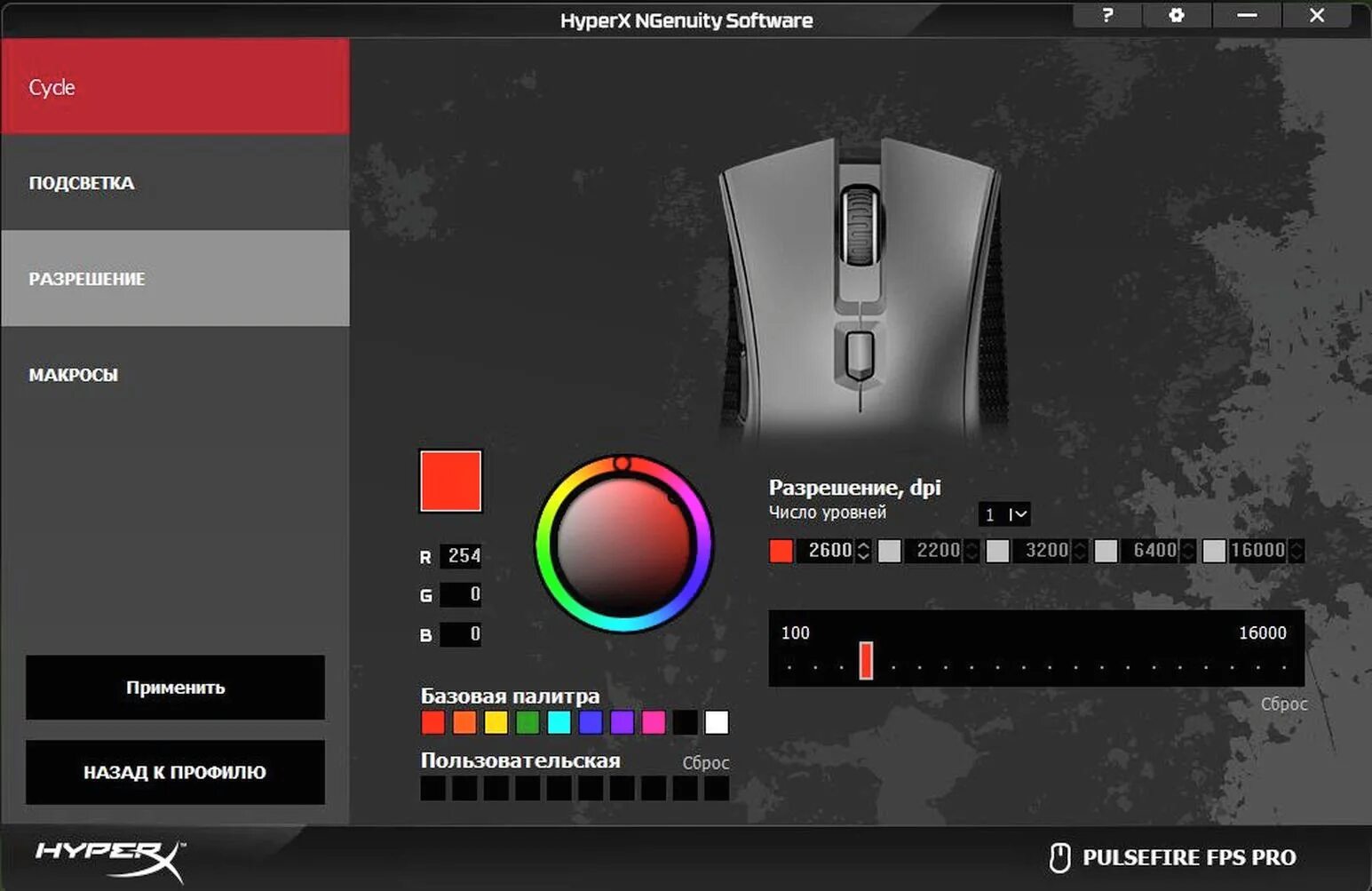The width and height of the screenshot is (1372, 891).
Task: Select the gray color box of 3200 DPI level
Action: pyautogui.click(x=998, y=551)
